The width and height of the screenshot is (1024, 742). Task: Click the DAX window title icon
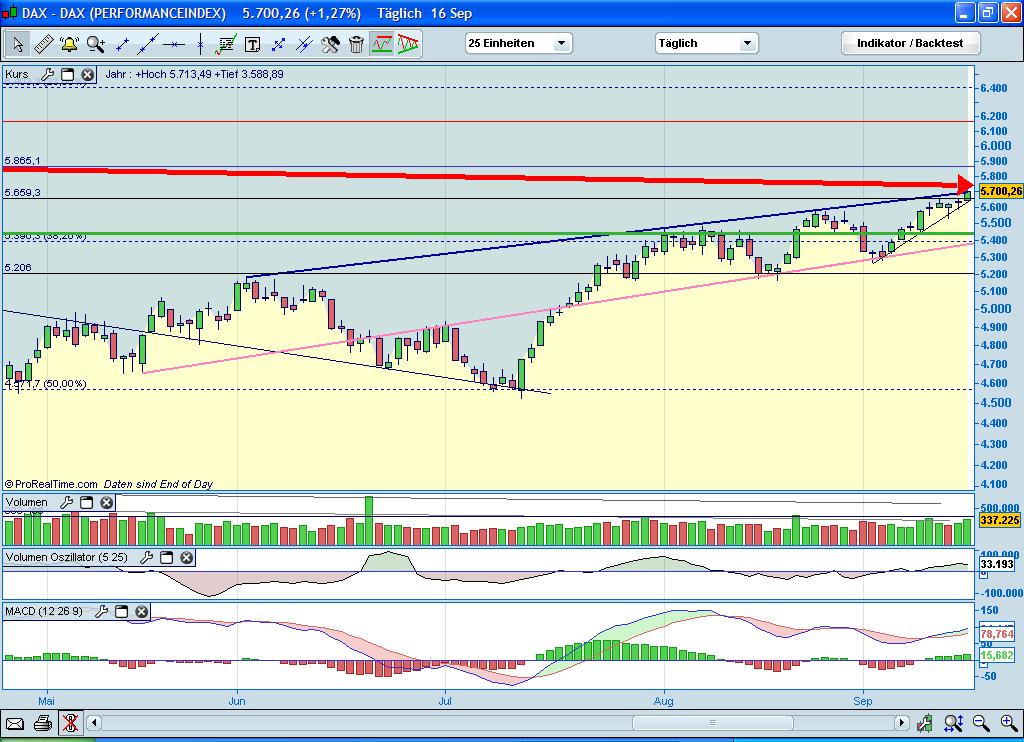9,13
